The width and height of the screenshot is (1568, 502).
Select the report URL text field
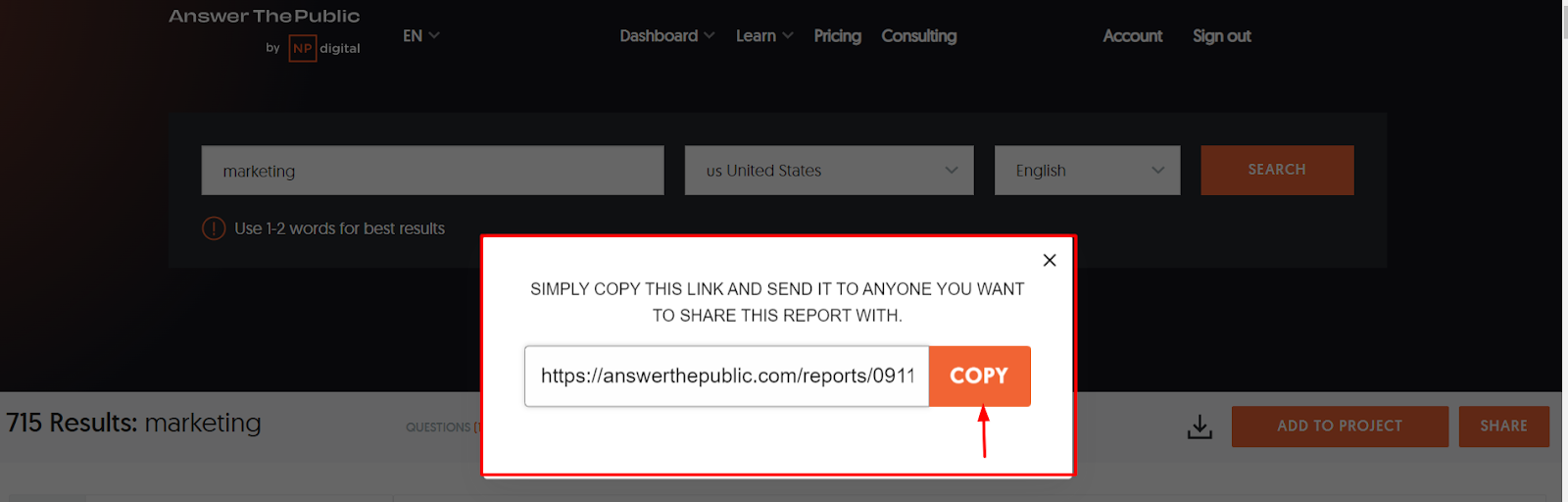(726, 376)
